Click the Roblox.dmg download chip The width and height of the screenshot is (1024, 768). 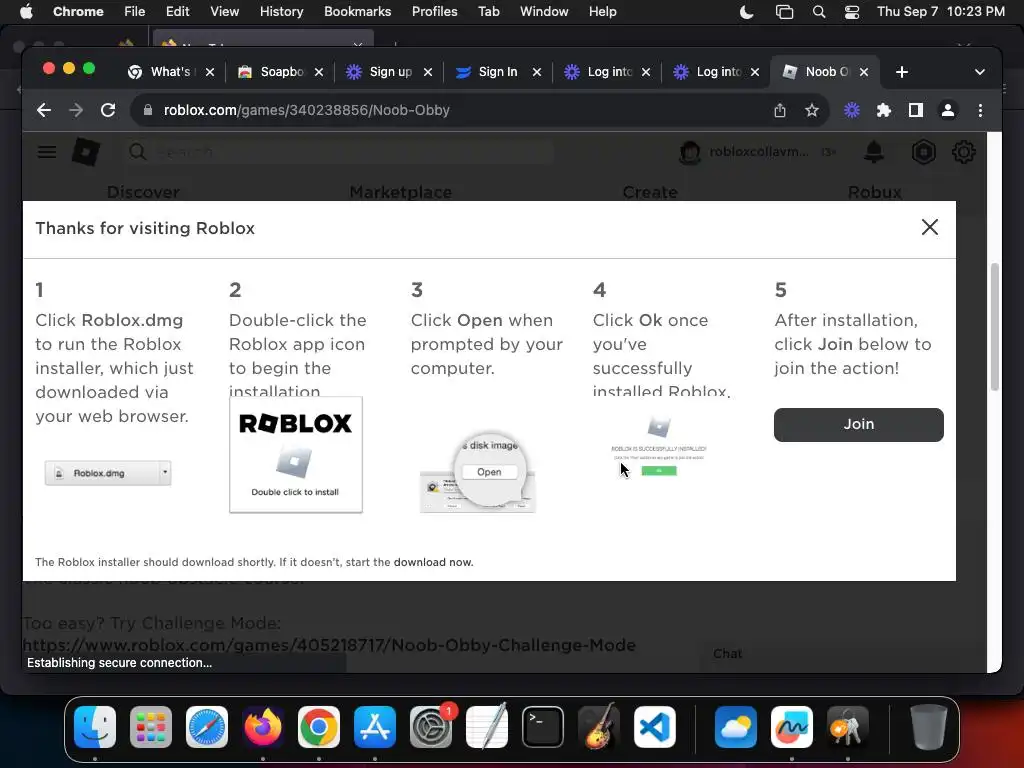click(x=108, y=473)
